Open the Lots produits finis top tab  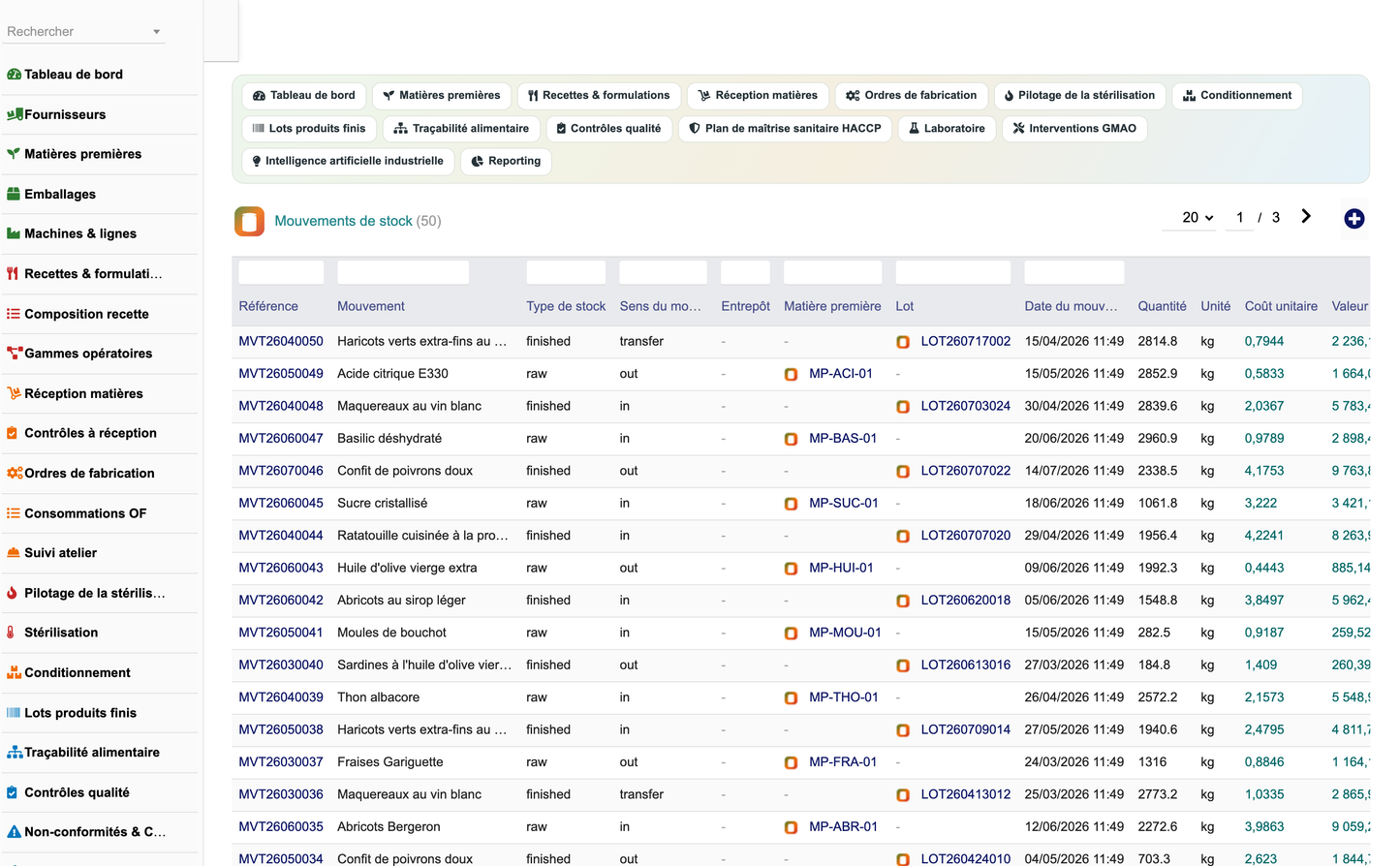click(309, 129)
